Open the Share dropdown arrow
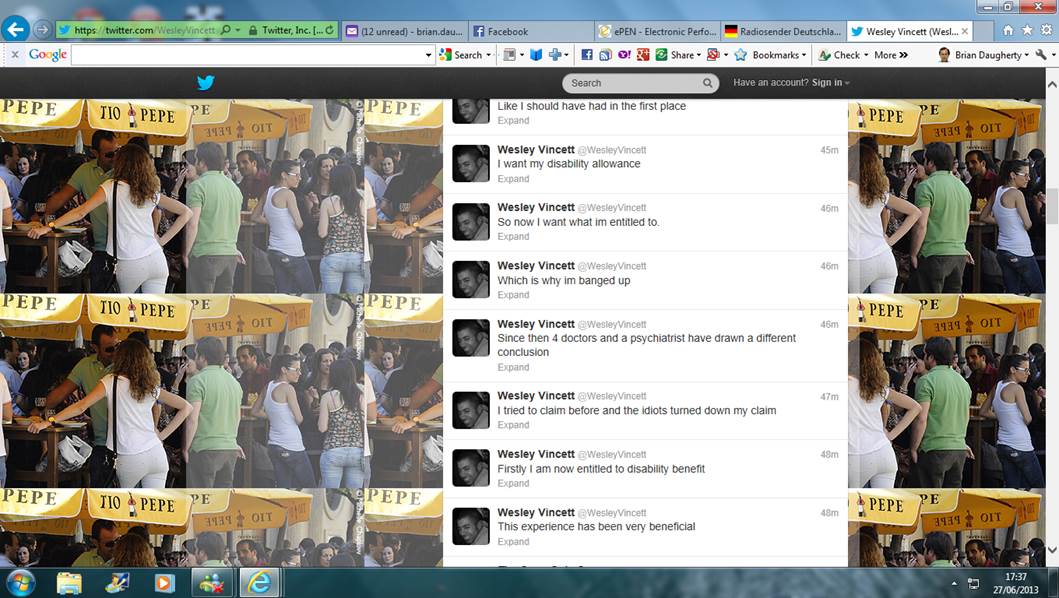The width and height of the screenshot is (1059, 598). 698,55
